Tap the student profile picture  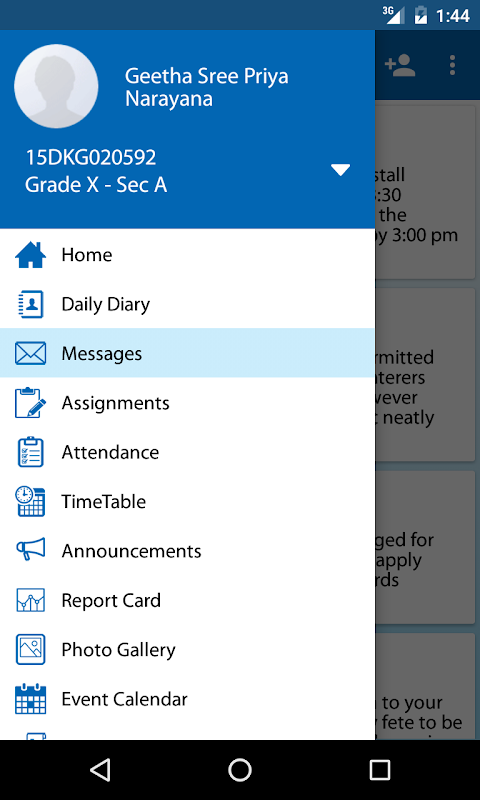(x=56, y=86)
